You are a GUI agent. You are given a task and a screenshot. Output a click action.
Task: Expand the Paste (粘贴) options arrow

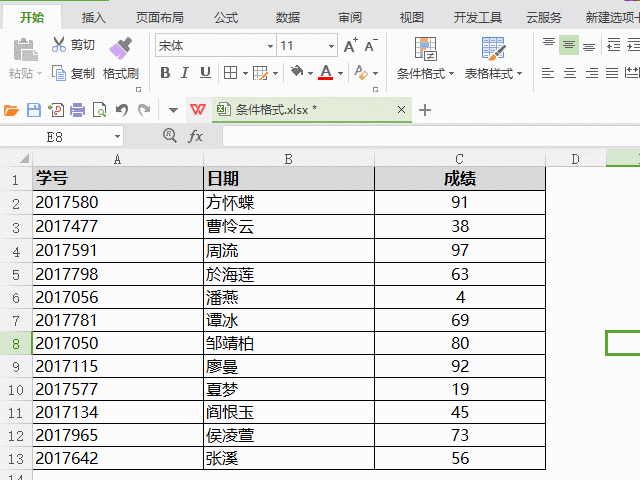point(40,74)
